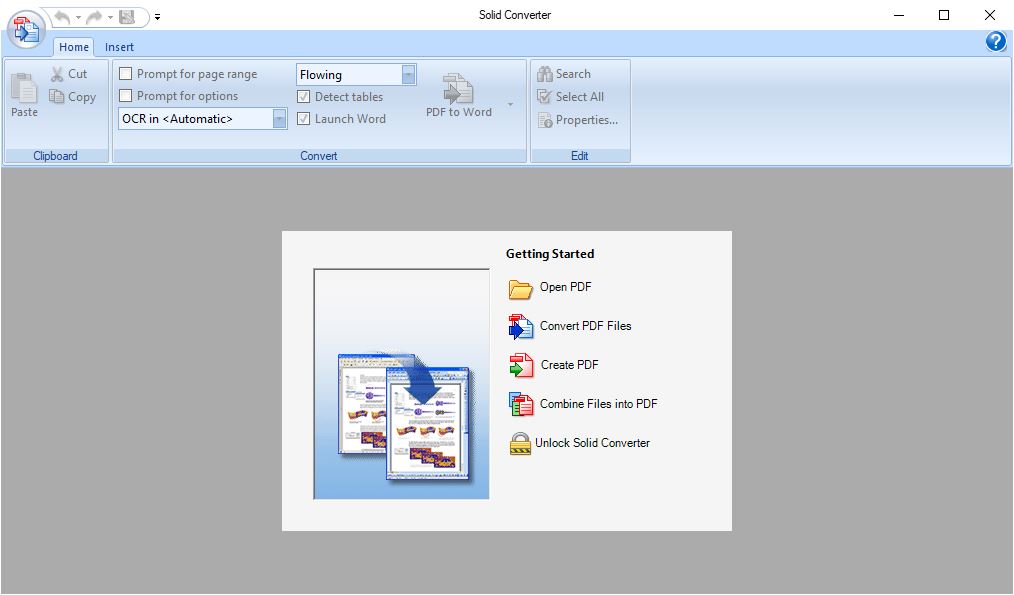Click the Convert group label
The width and height of the screenshot is (1014, 595).
pyautogui.click(x=318, y=156)
